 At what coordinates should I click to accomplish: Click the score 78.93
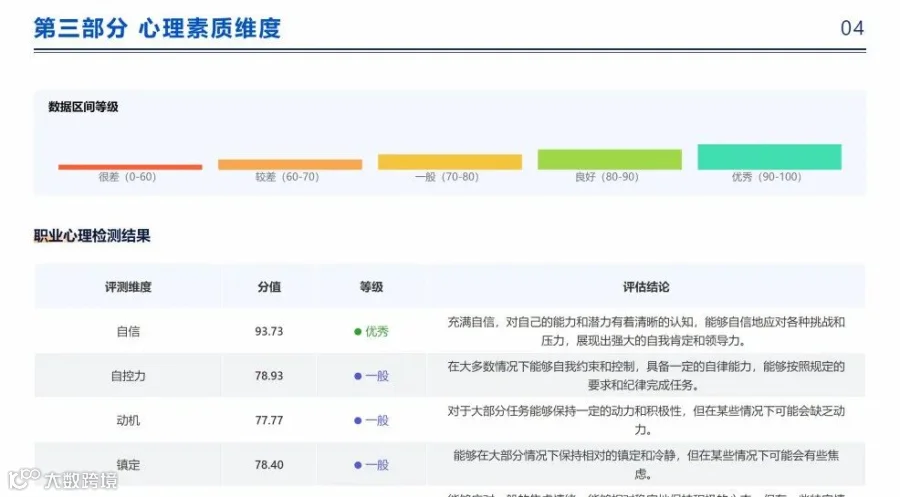point(269,376)
